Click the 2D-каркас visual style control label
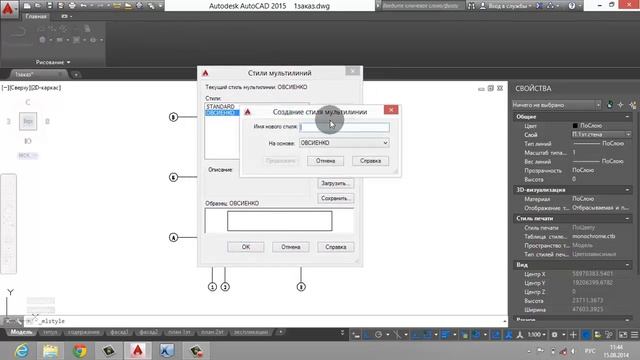Screen dimensions: 640x360 tap(45, 88)
